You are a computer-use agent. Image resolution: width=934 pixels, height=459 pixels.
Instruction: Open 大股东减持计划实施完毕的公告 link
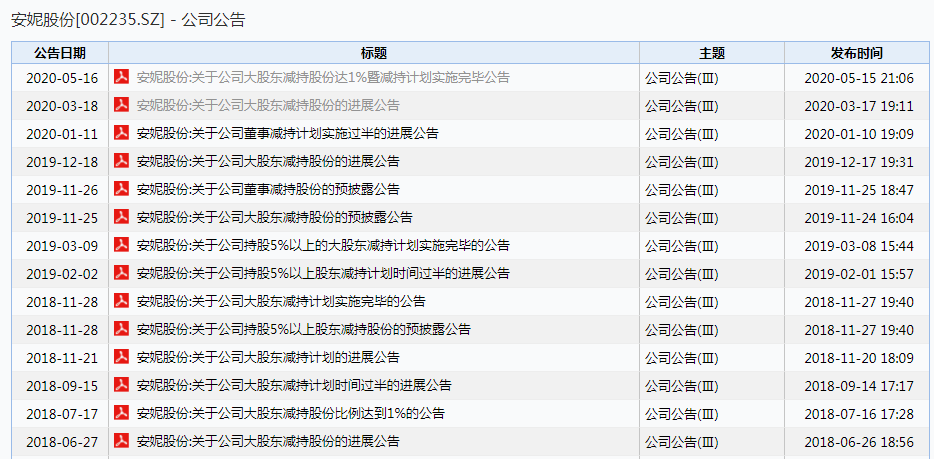(x=281, y=301)
